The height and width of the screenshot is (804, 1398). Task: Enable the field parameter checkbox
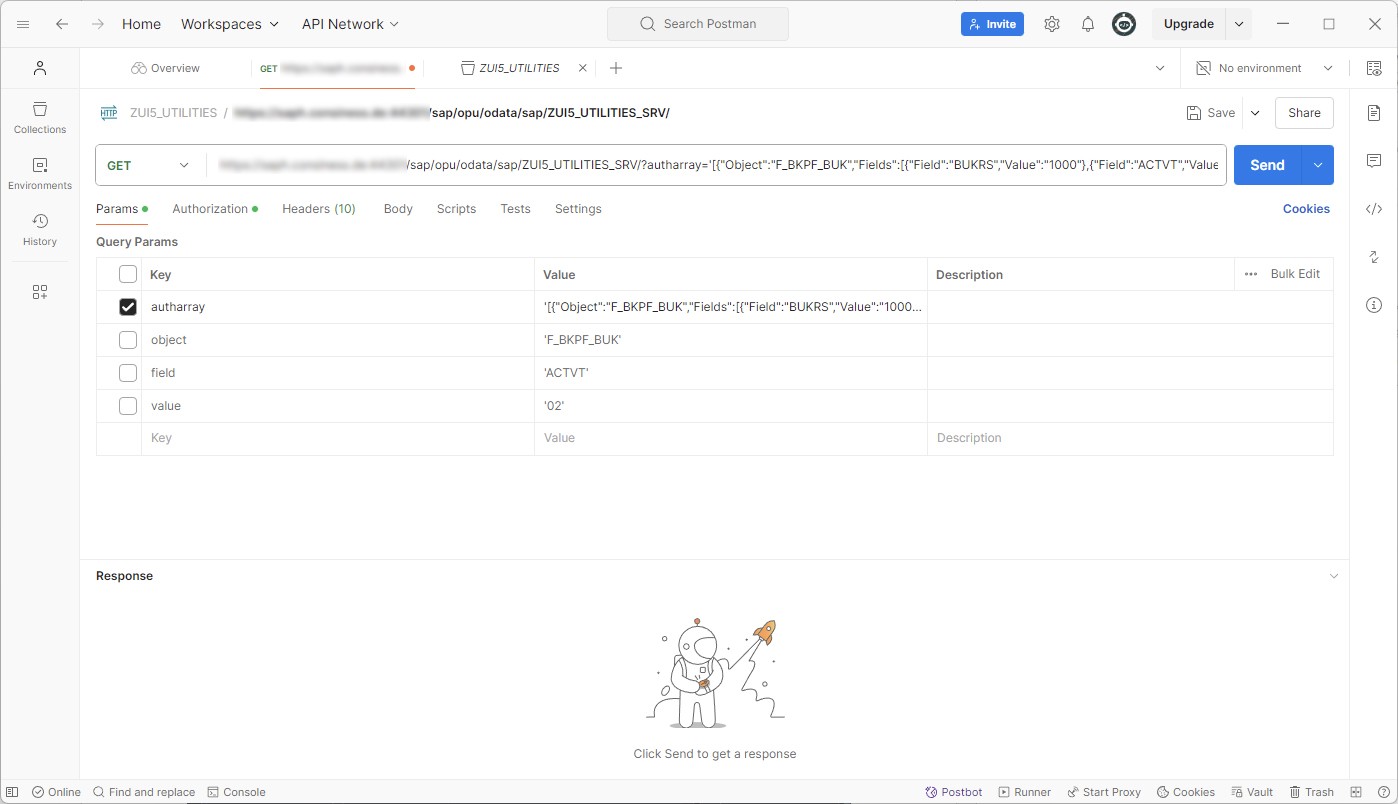[x=128, y=373]
